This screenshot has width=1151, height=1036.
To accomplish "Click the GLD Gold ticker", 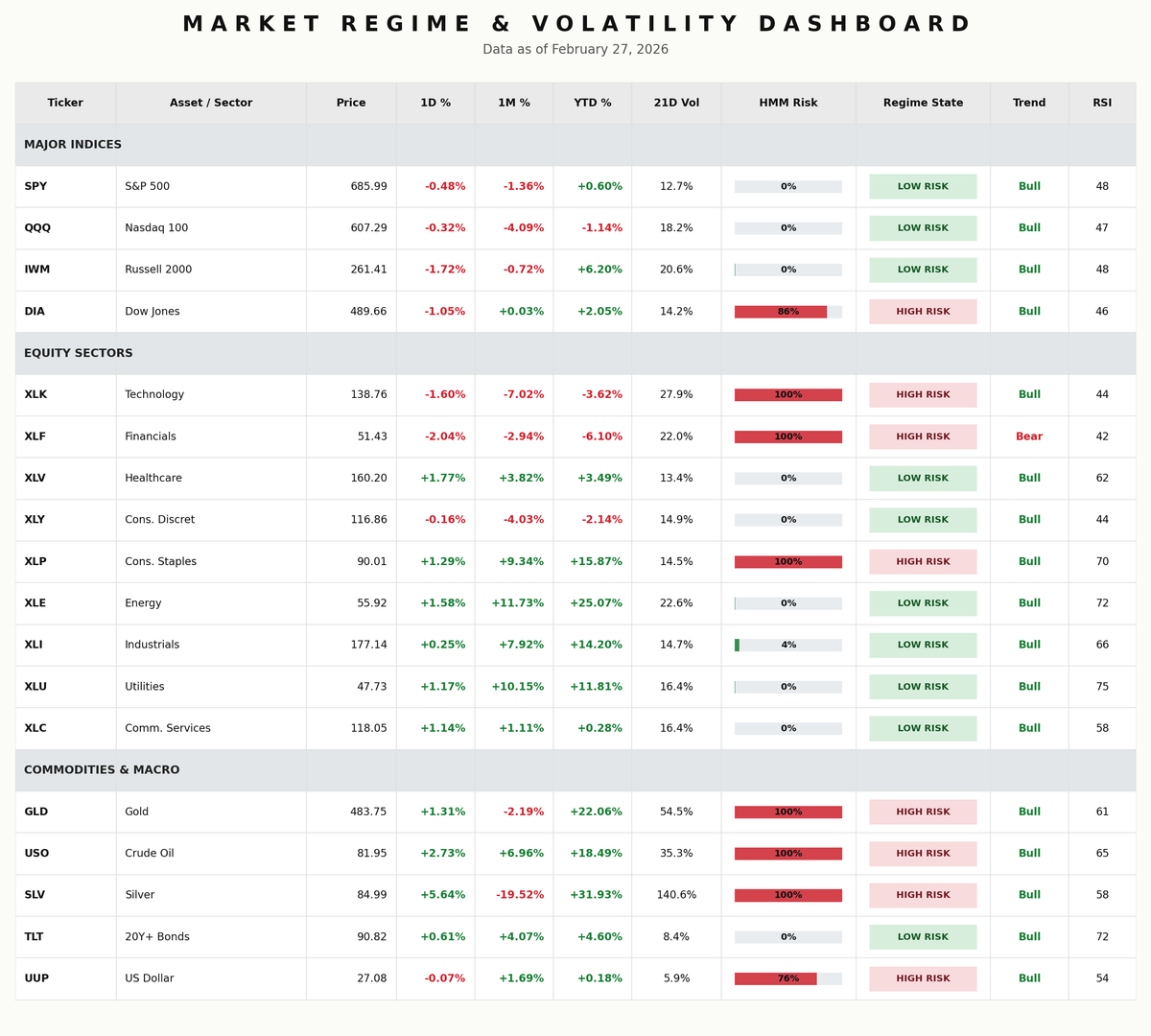I will (35, 812).
